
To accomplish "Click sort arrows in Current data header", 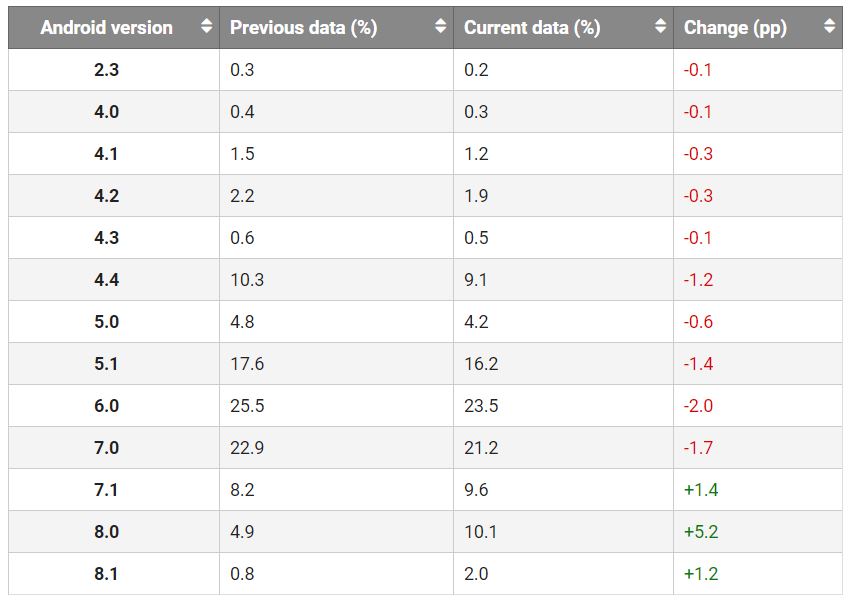I will pyautogui.click(x=660, y=27).
